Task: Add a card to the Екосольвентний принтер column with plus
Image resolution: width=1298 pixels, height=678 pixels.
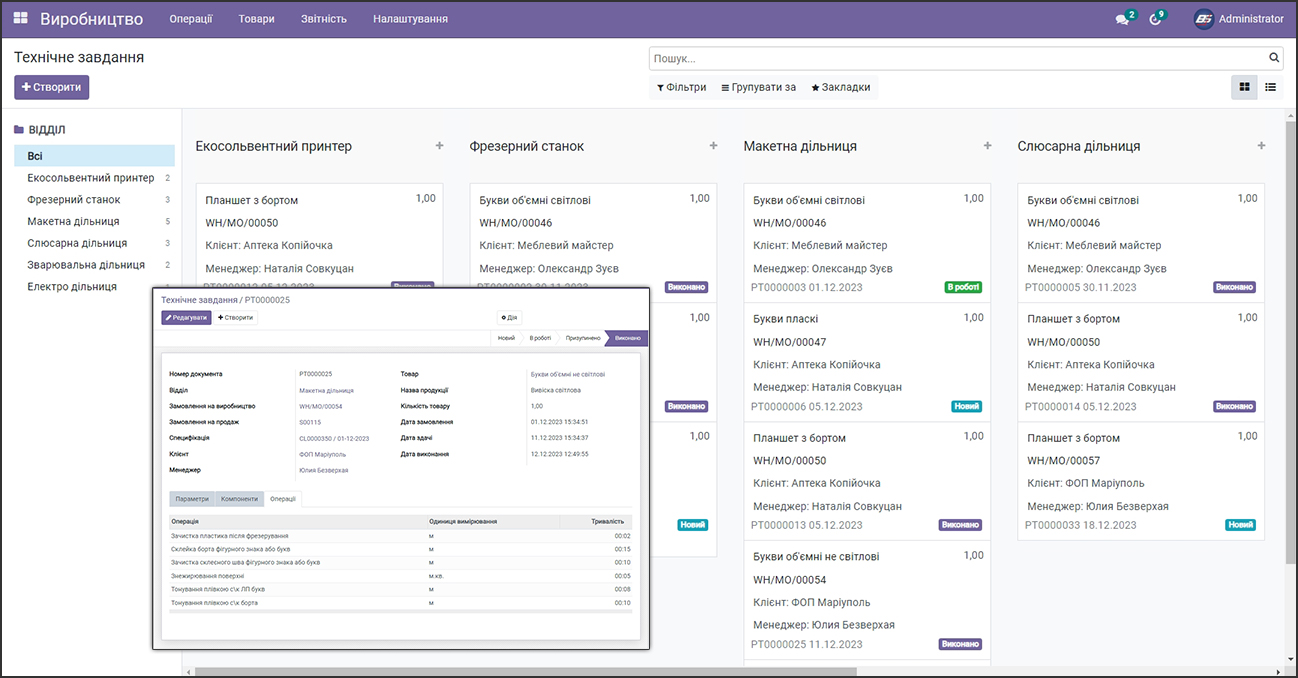Action: click(x=439, y=146)
